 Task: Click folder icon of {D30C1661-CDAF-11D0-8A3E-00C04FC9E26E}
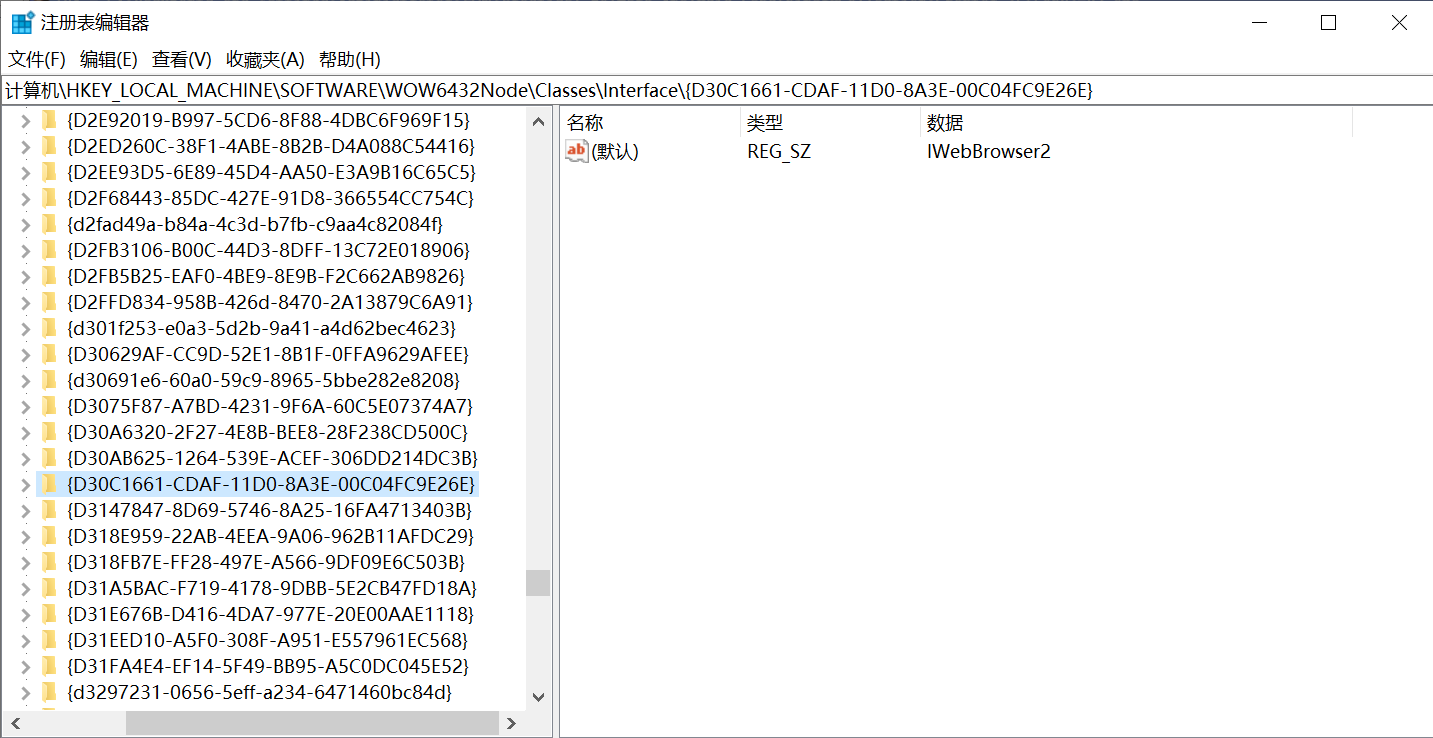point(48,484)
